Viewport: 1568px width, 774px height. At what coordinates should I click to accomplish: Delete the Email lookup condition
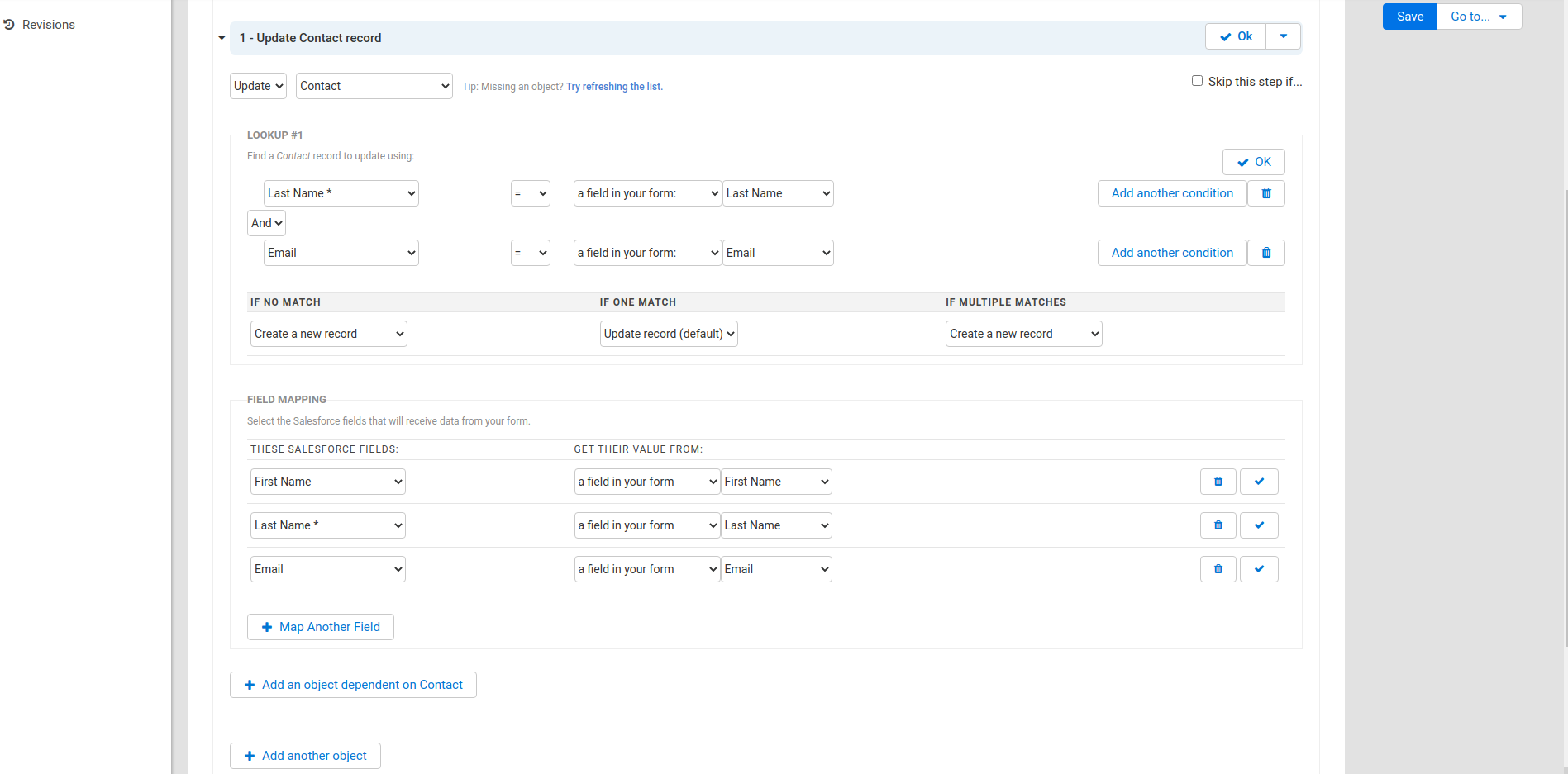click(x=1265, y=253)
